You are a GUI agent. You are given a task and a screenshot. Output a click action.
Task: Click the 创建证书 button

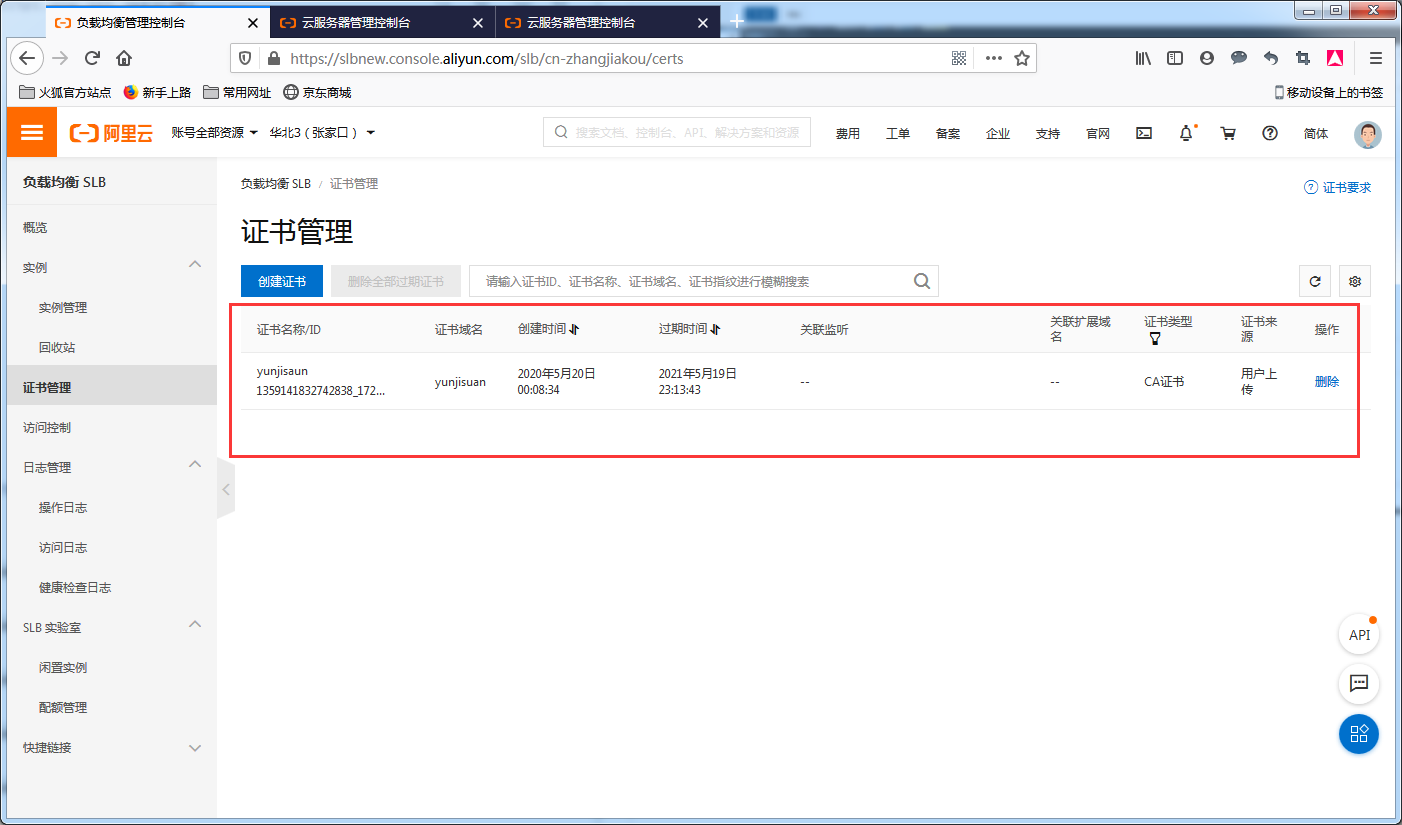pyautogui.click(x=281, y=281)
